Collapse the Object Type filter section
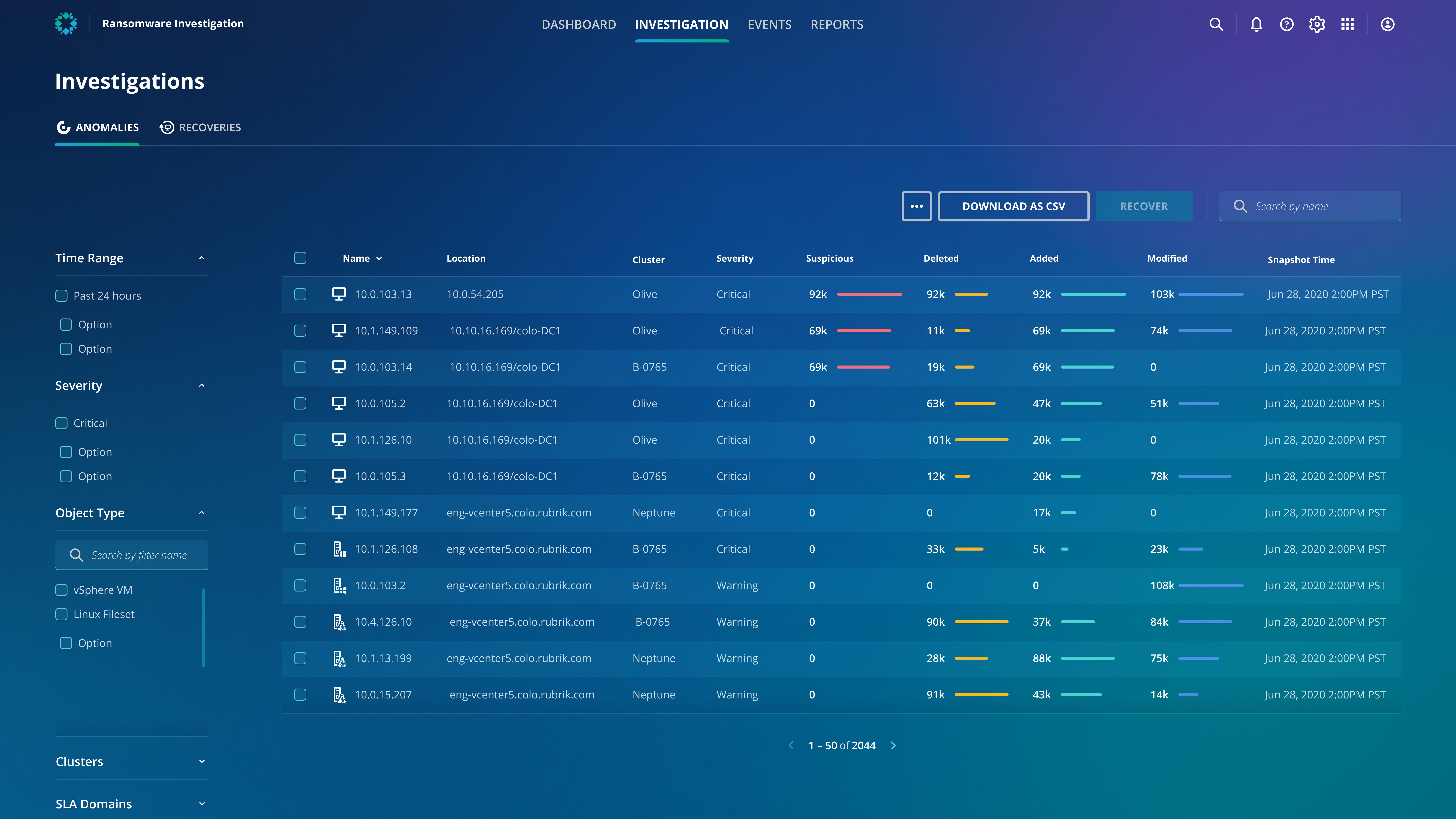The height and width of the screenshot is (819, 1456). pos(202,513)
